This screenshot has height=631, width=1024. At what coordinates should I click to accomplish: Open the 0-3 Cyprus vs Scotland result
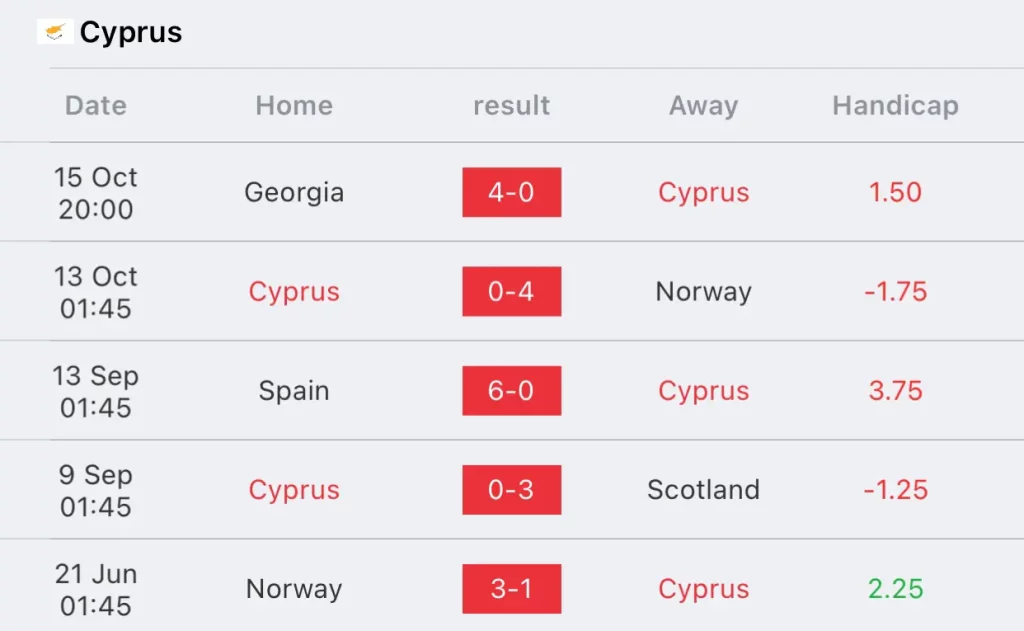point(511,490)
